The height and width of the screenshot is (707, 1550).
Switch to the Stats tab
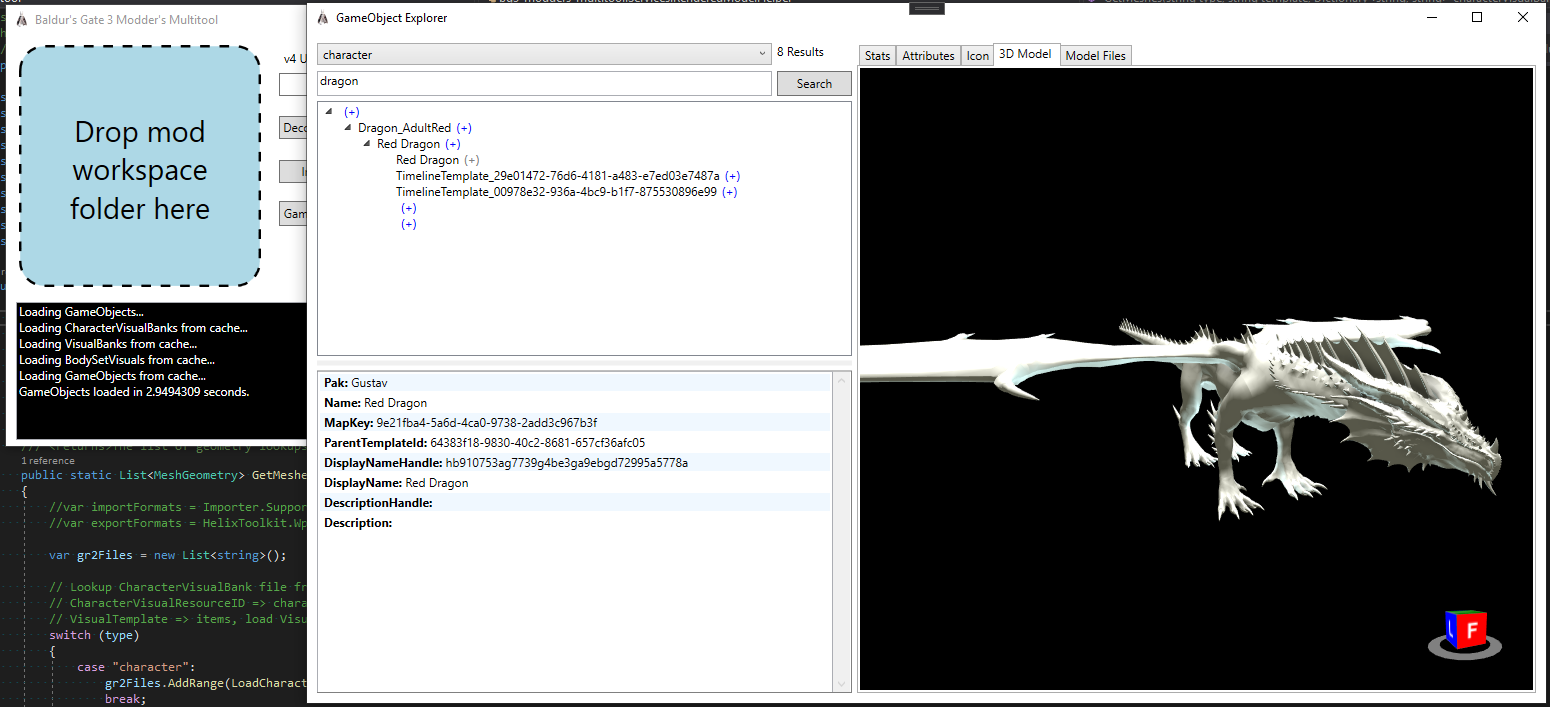(x=877, y=55)
